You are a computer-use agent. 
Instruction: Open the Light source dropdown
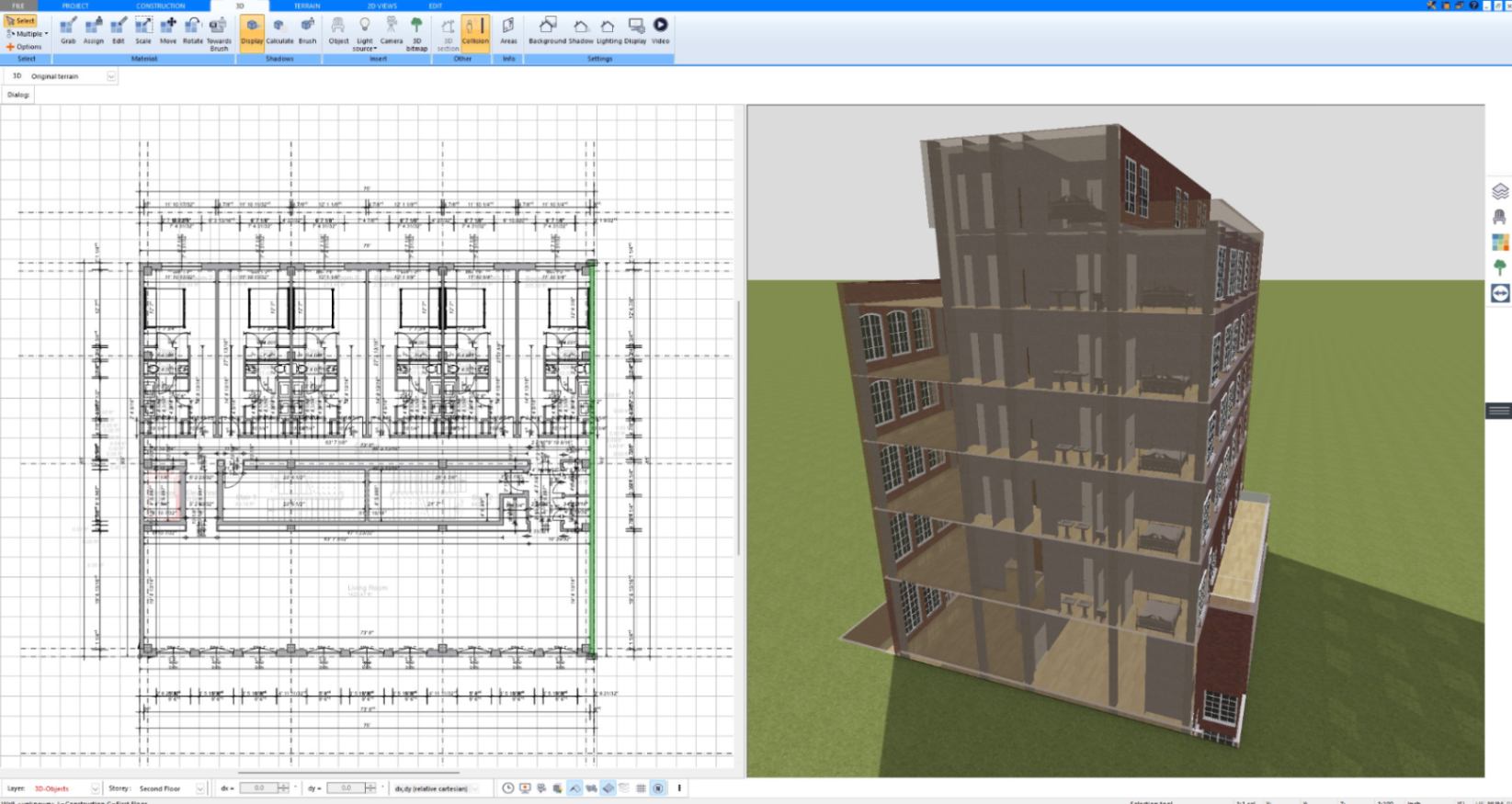[x=365, y=33]
